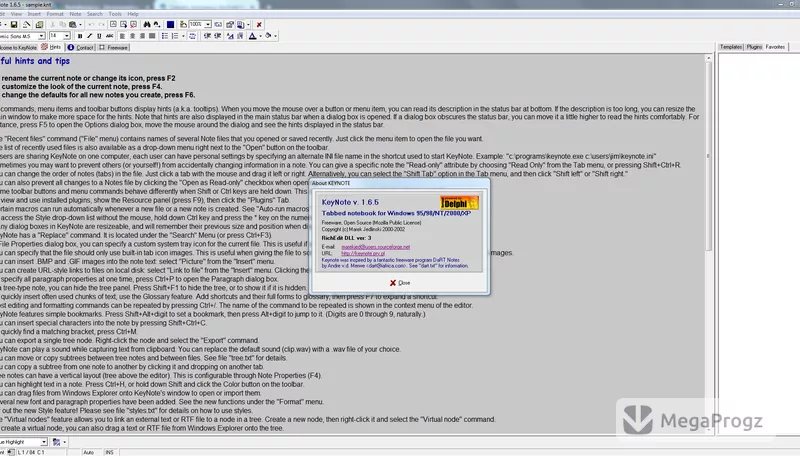Open Find with the binoculars icon
Image resolution: width=800 pixels, height=456 pixels.
pos(147,24)
